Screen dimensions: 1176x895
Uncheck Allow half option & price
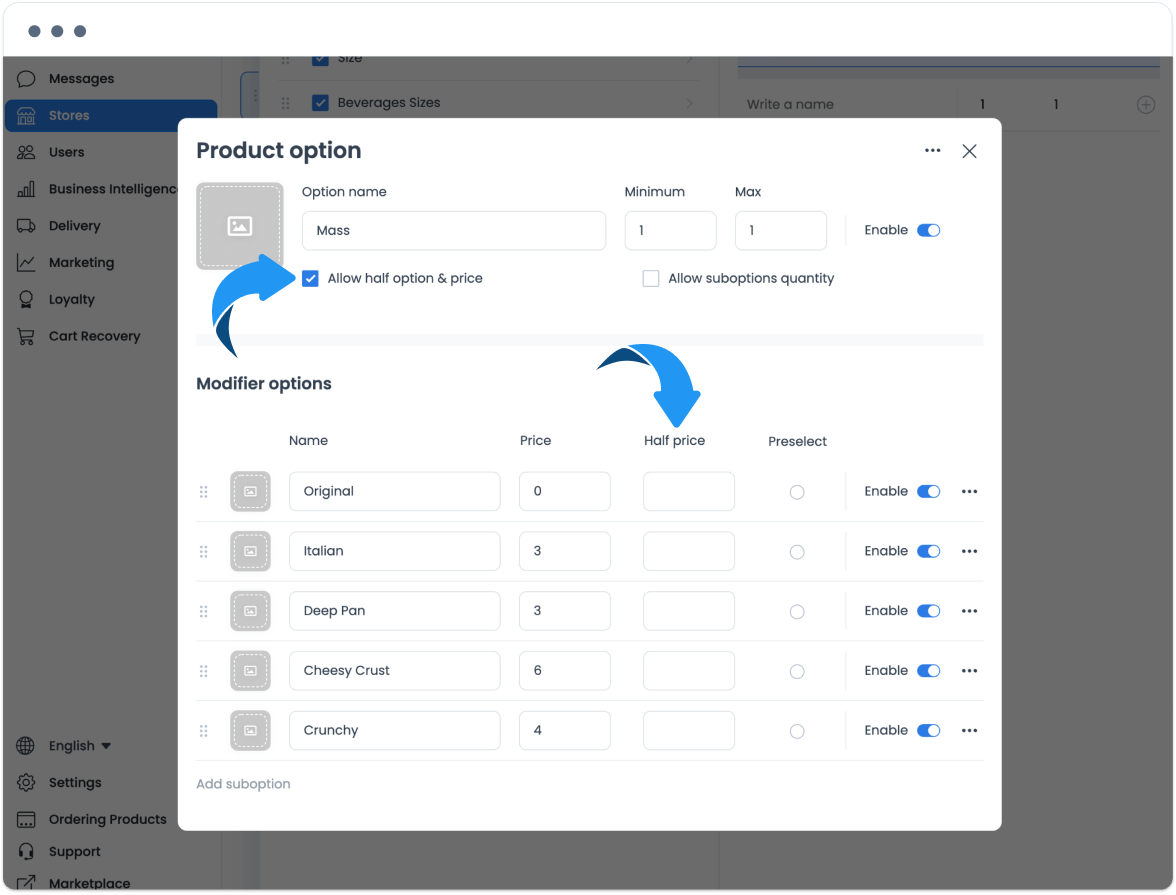click(x=310, y=278)
